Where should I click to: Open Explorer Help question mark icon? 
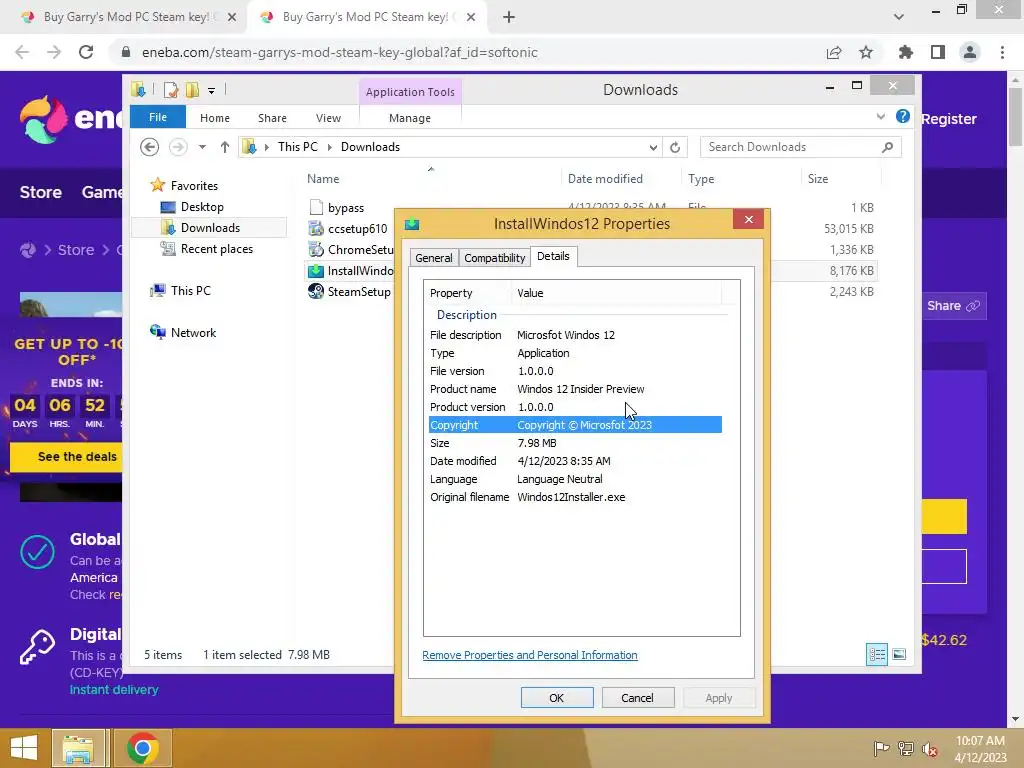coord(903,116)
